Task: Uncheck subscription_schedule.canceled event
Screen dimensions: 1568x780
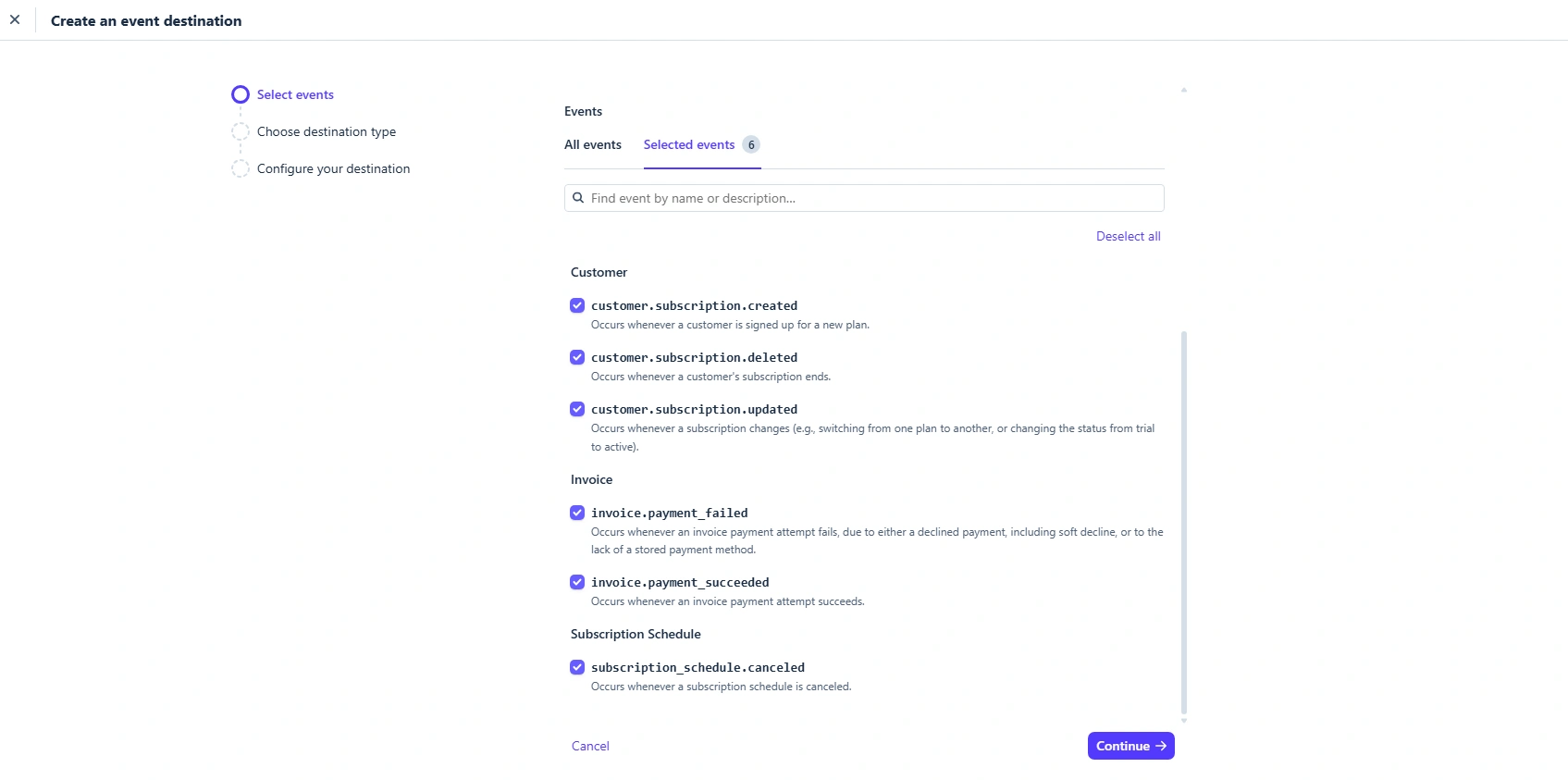Action: point(577,667)
